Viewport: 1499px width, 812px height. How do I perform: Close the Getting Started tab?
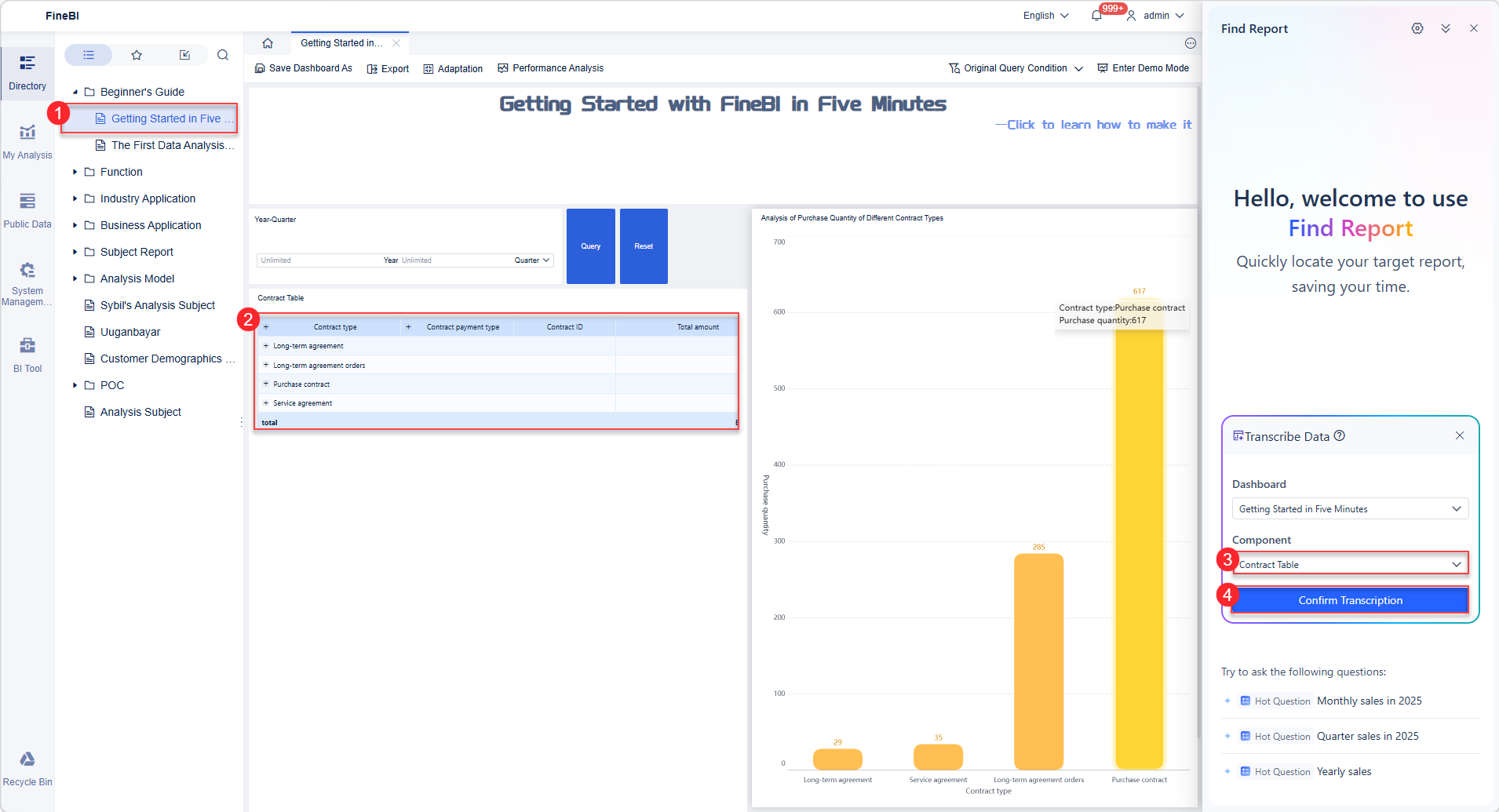coord(396,43)
